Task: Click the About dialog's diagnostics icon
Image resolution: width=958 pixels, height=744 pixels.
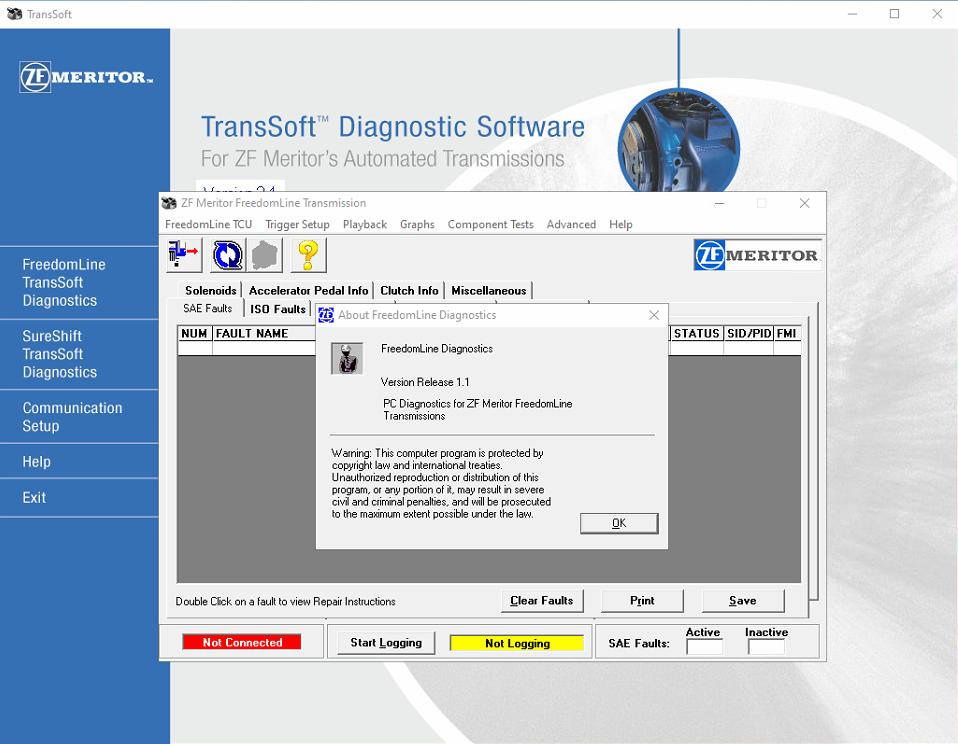Action: [x=346, y=357]
